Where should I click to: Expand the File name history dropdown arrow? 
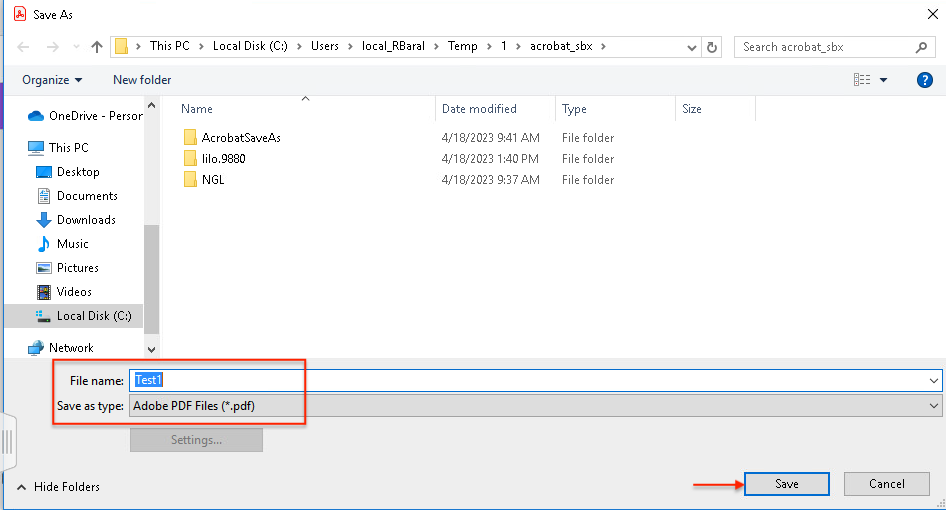(934, 381)
